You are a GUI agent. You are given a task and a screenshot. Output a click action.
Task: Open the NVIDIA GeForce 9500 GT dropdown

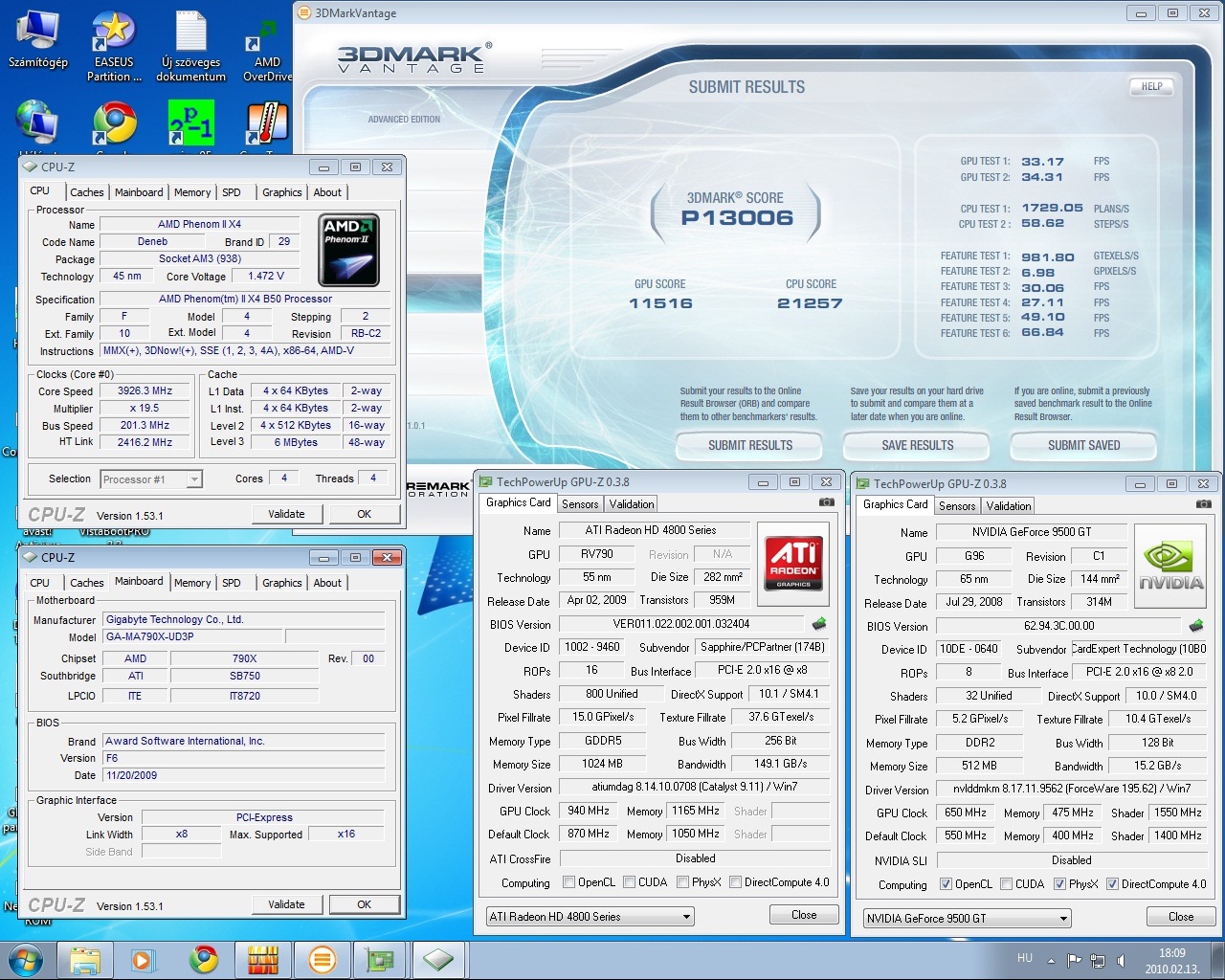point(967,919)
